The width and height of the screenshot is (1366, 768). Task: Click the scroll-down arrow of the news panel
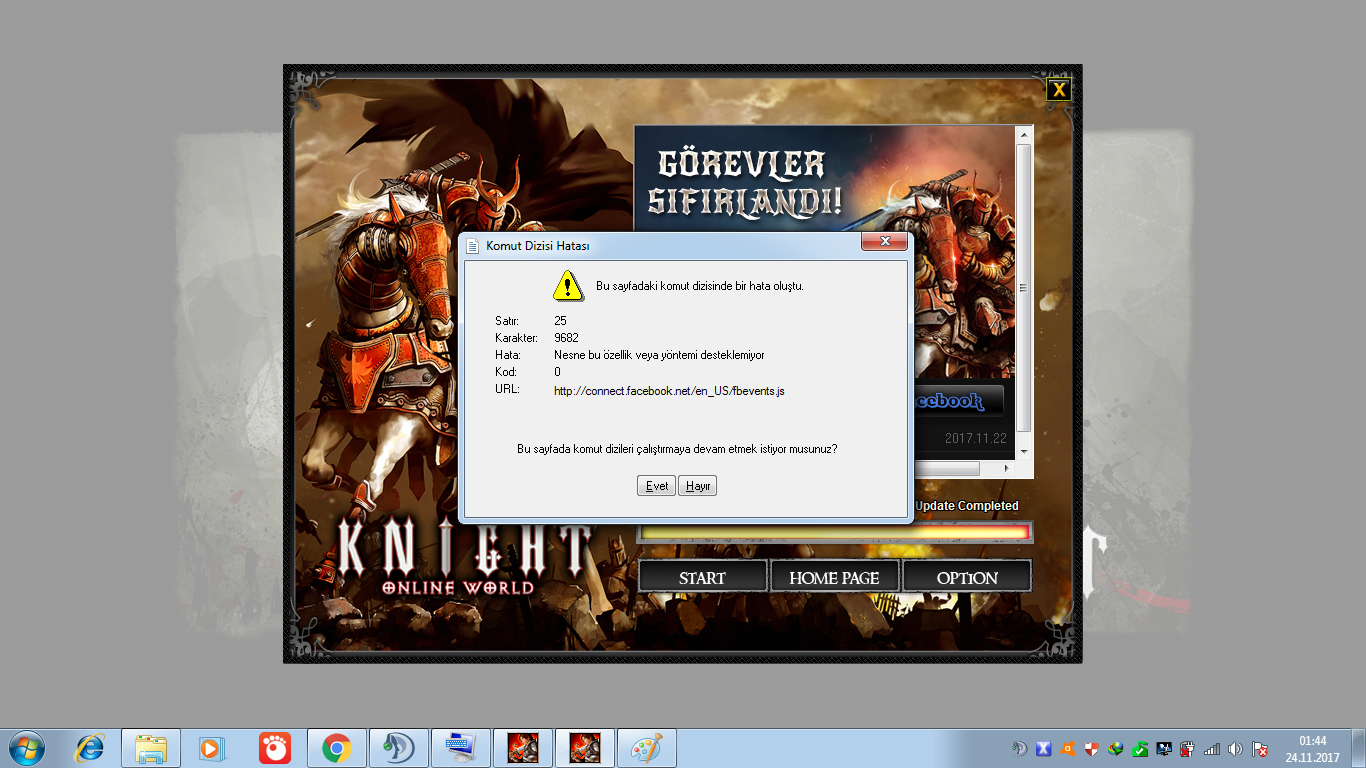coord(1023,452)
